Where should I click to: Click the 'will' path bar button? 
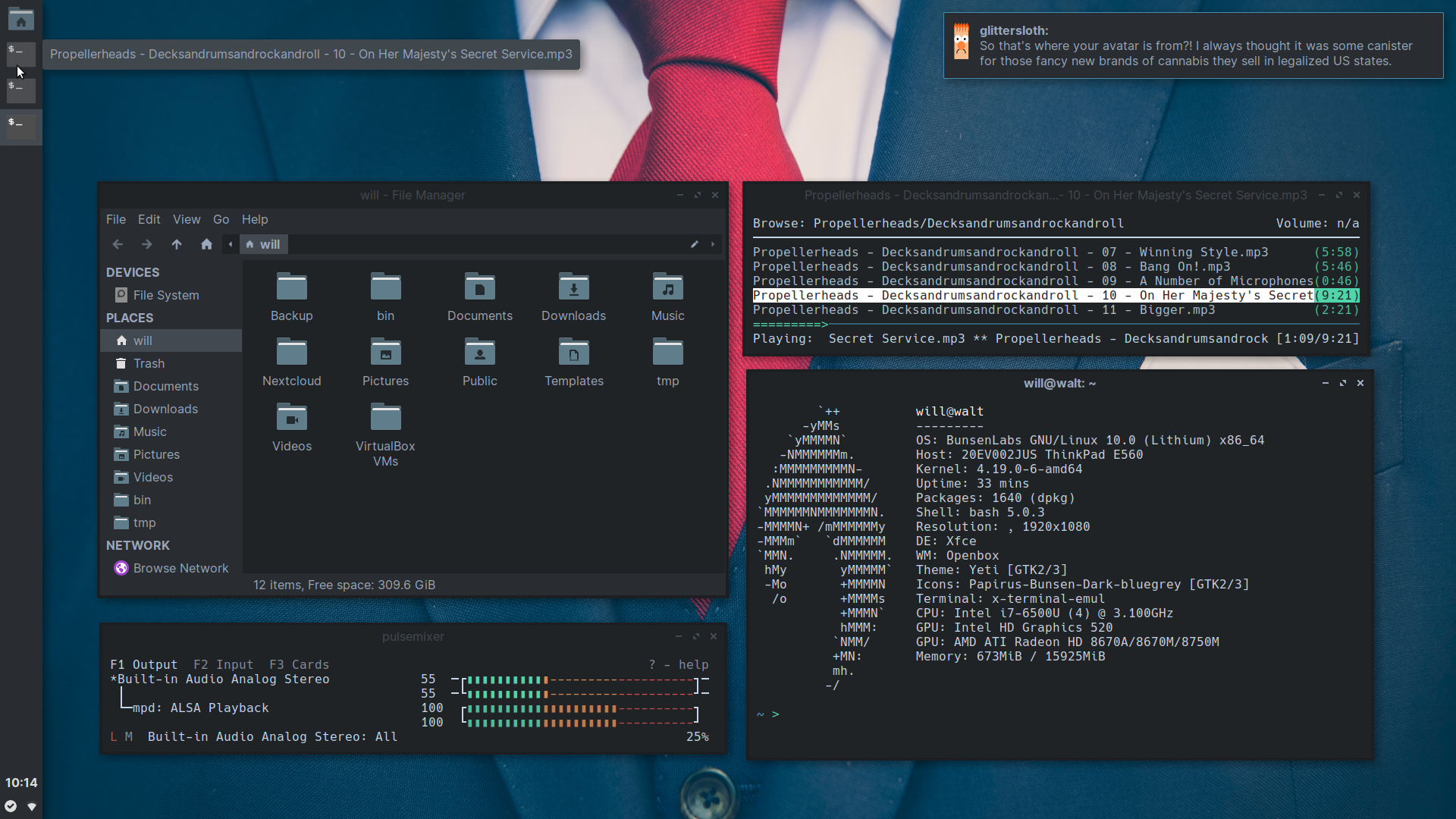[x=263, y=244]
